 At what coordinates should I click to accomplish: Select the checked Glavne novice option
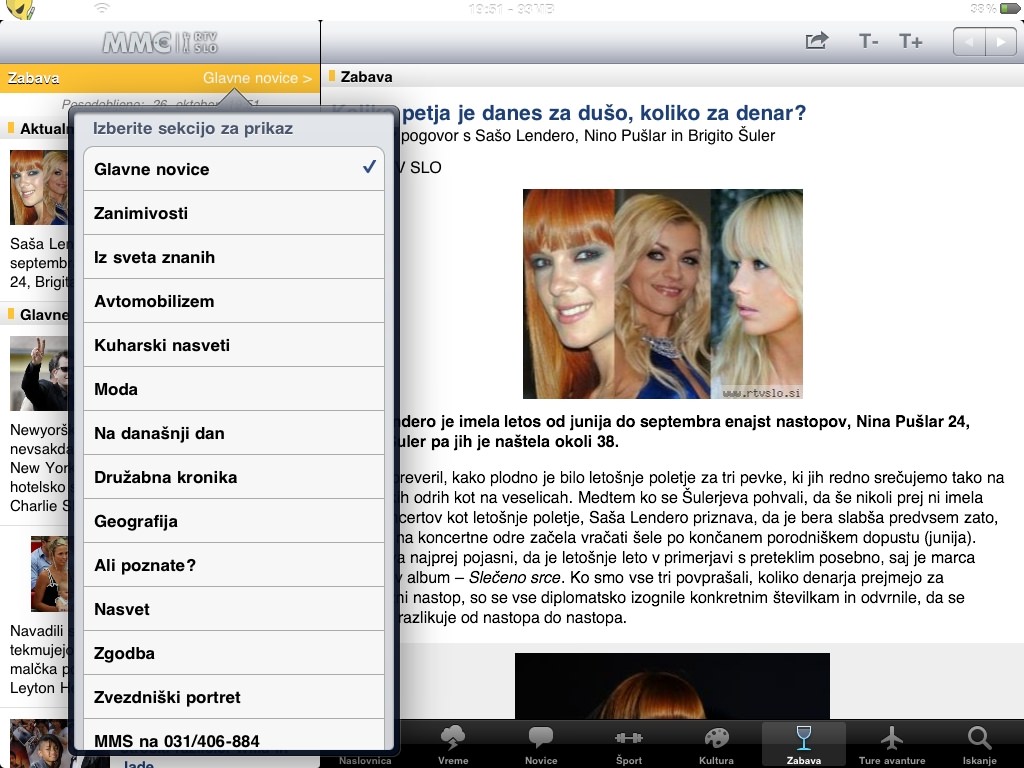pyautogui.click(x=234, y=169)
